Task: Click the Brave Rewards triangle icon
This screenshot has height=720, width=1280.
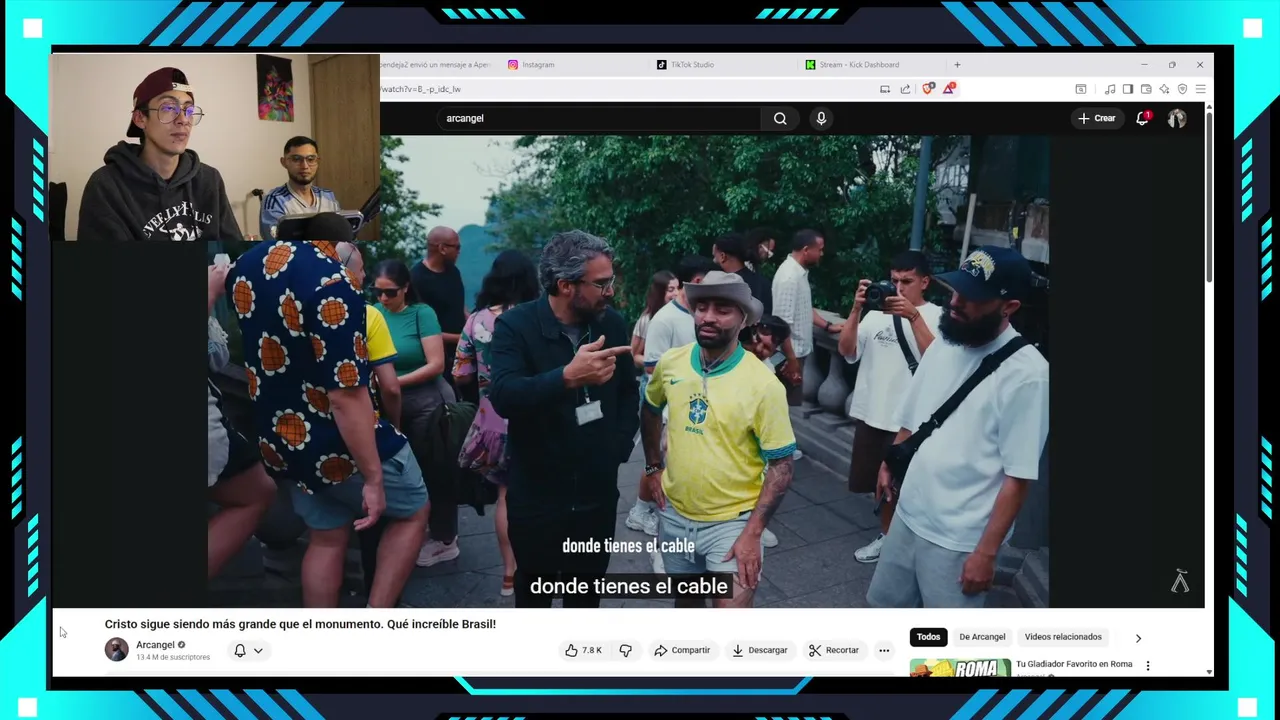Action: [948, 89]
